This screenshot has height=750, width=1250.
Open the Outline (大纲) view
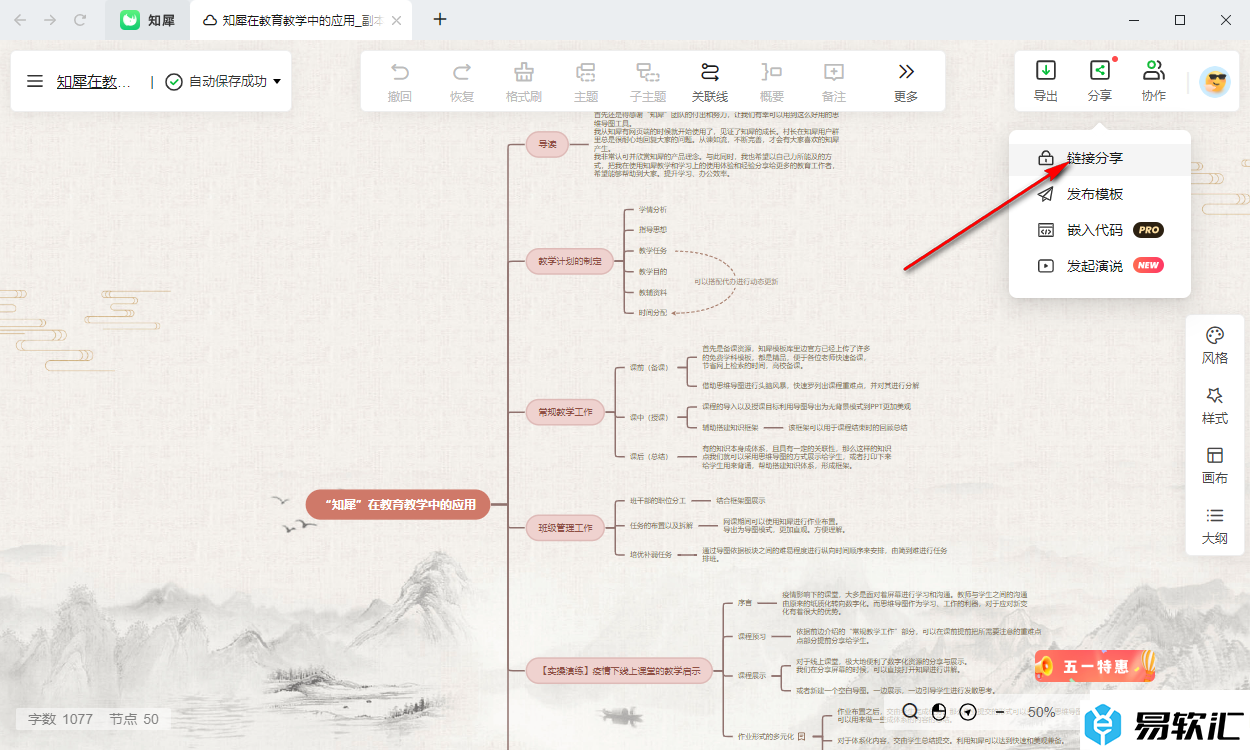click(x=1215, y=526)
